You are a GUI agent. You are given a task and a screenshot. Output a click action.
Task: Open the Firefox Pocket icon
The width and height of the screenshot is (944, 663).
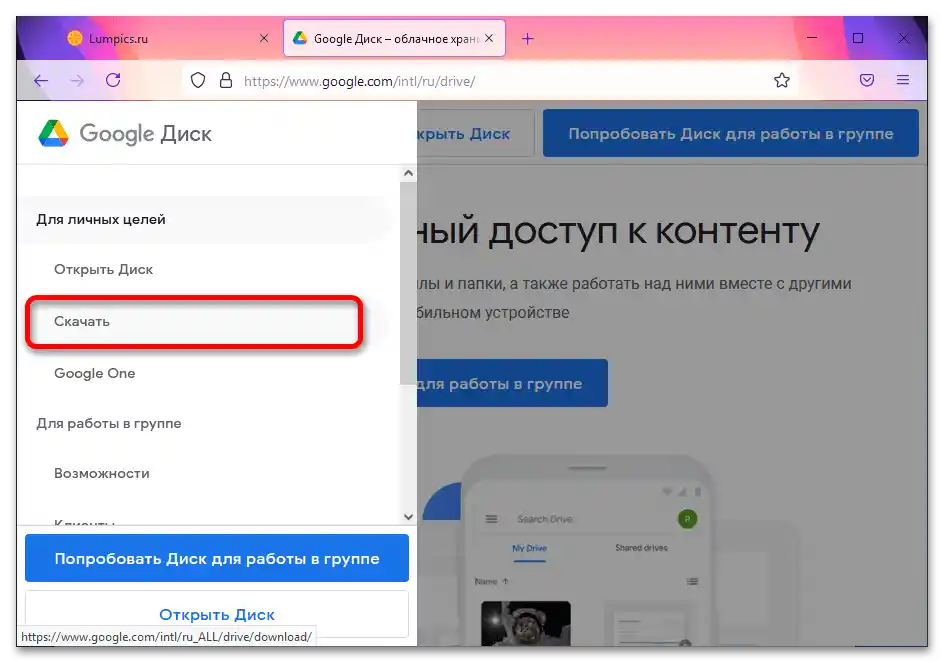pyautogui.click(x=866, y=80)
